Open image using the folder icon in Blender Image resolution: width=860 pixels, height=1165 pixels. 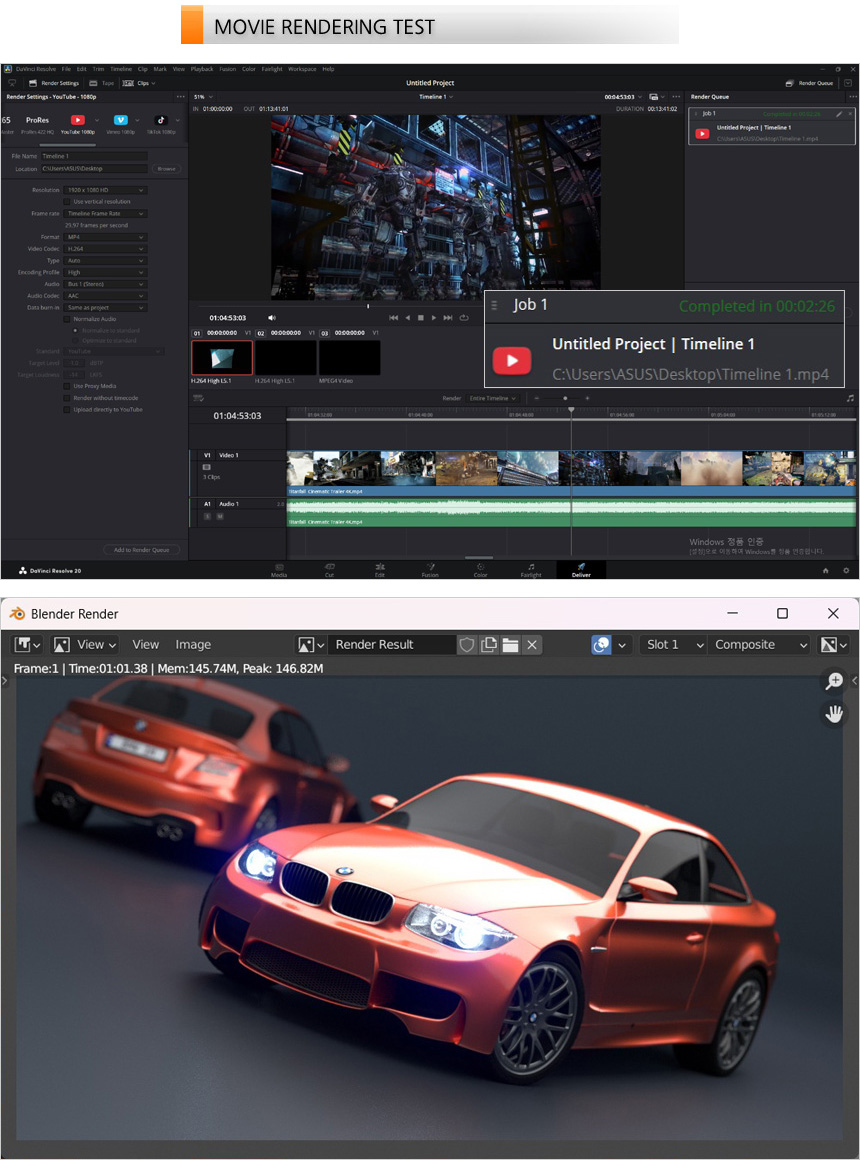click(x=510, y=645)
